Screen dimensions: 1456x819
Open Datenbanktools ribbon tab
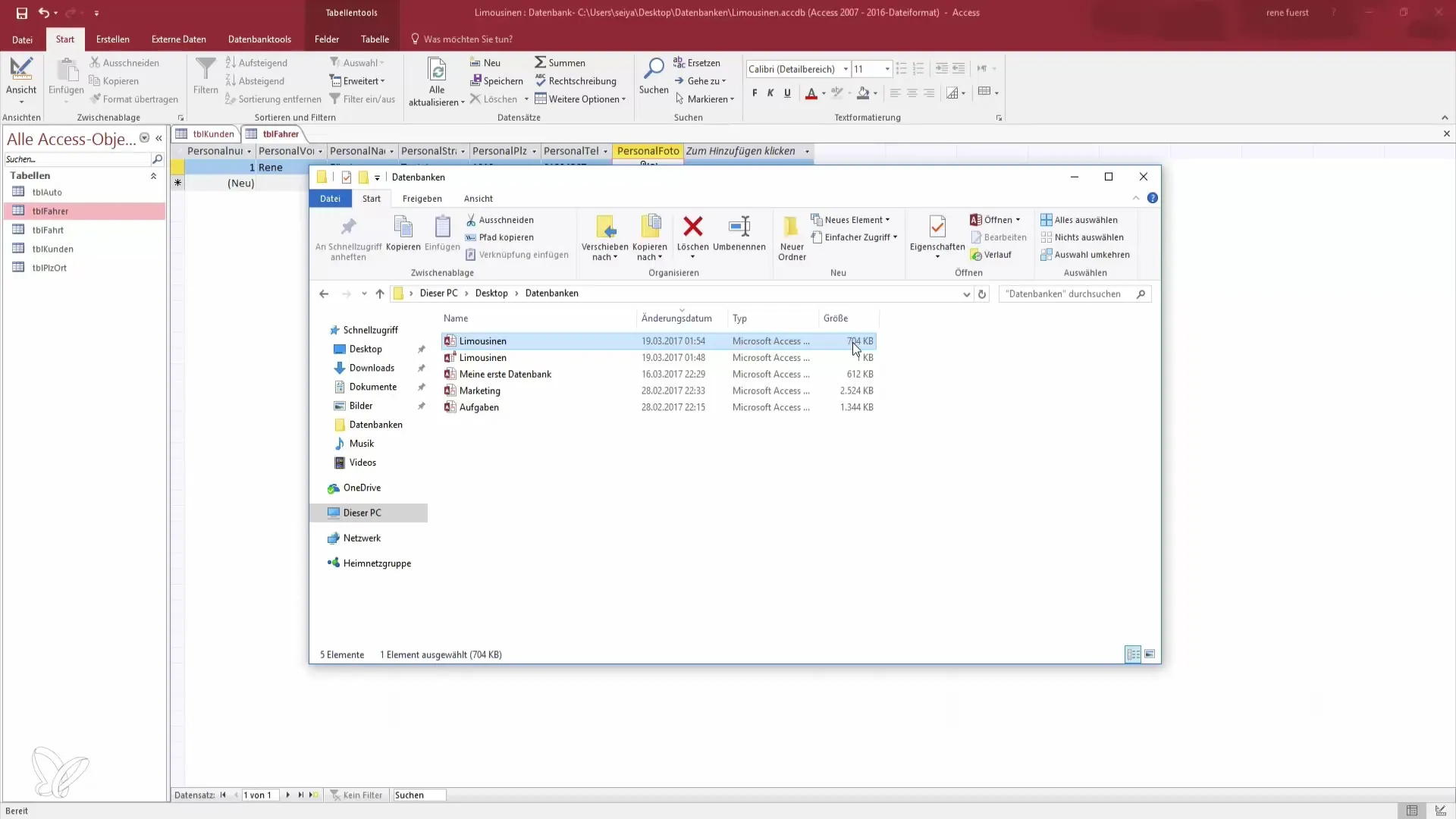point(259,39)
